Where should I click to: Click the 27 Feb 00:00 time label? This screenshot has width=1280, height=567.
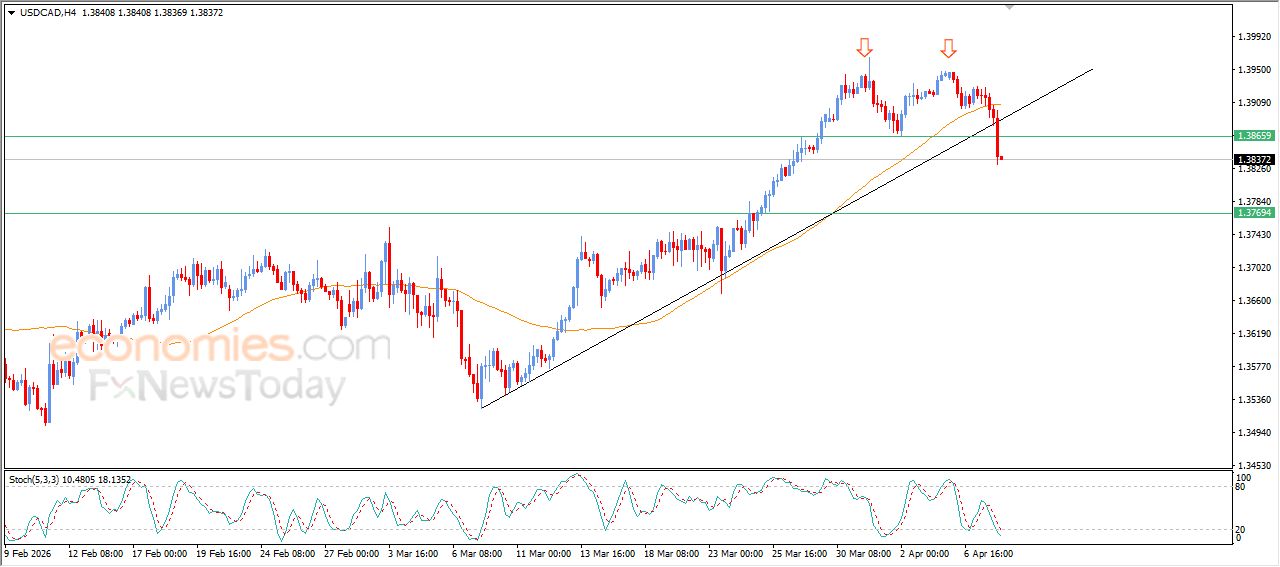[x=351, y=552]
